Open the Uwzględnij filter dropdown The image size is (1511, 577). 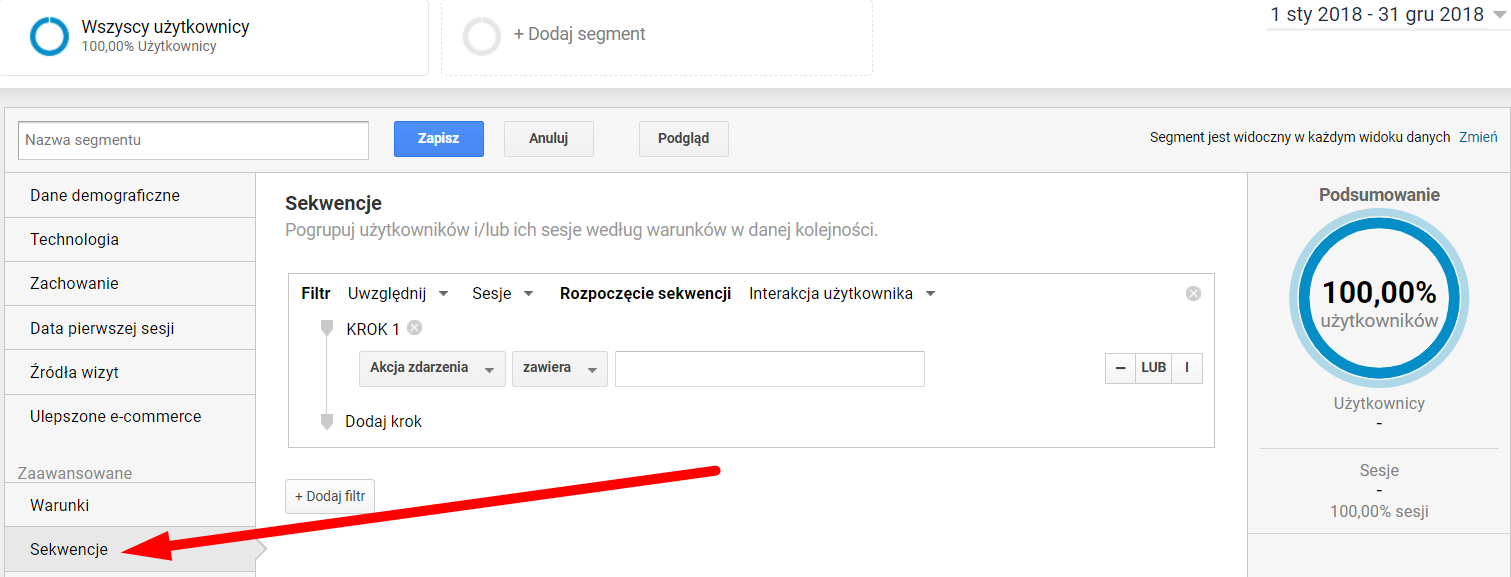(398, 294)
